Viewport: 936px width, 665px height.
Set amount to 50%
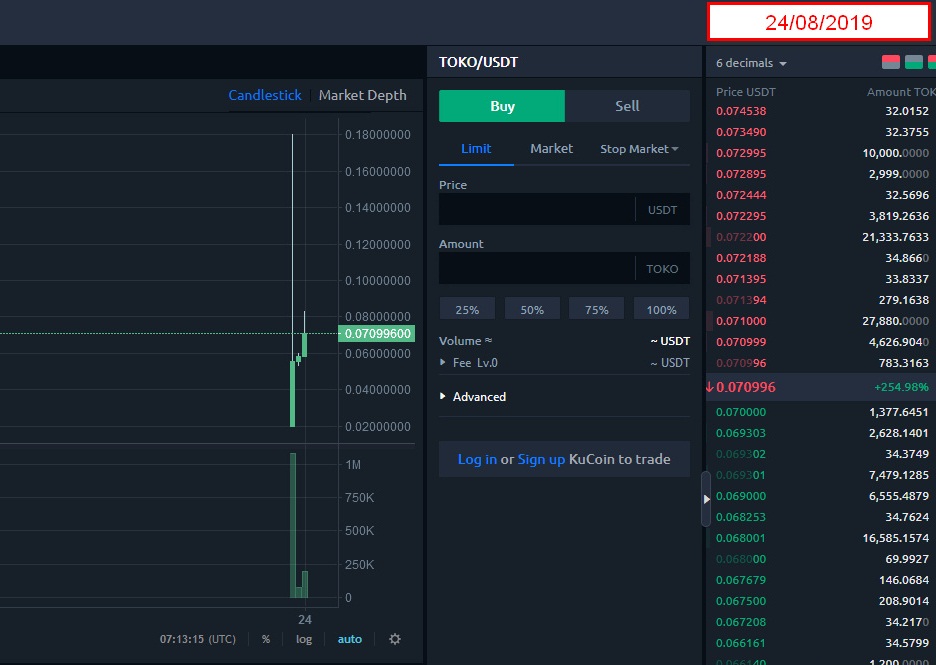click(x=532, y=309)
